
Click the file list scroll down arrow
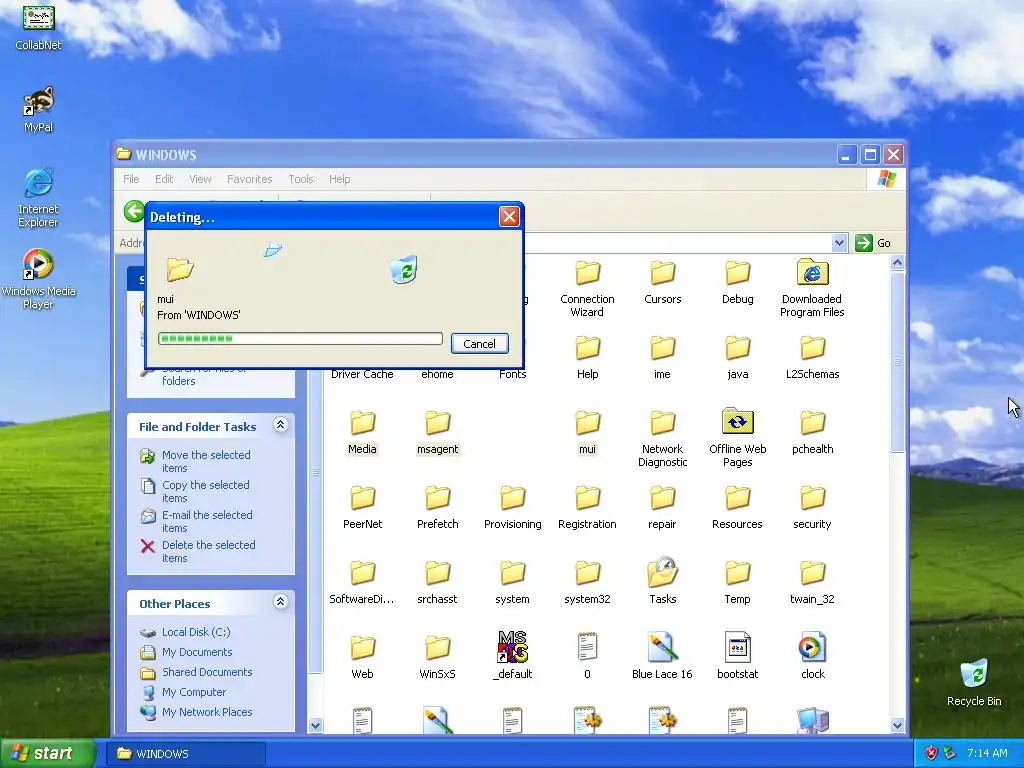click(897, 725)
